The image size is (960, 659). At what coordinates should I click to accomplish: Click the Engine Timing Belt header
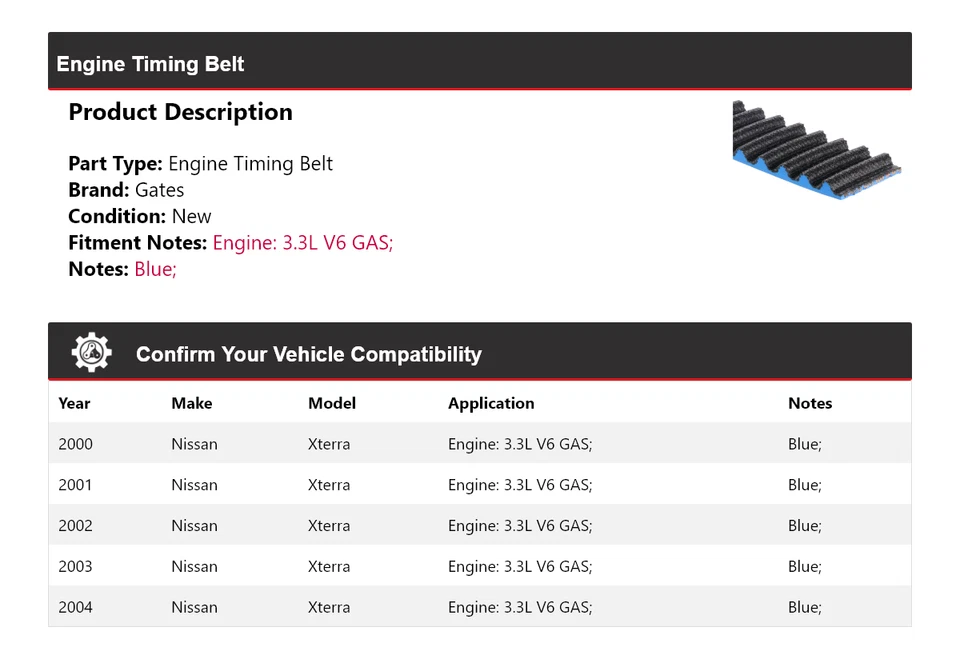151,64
